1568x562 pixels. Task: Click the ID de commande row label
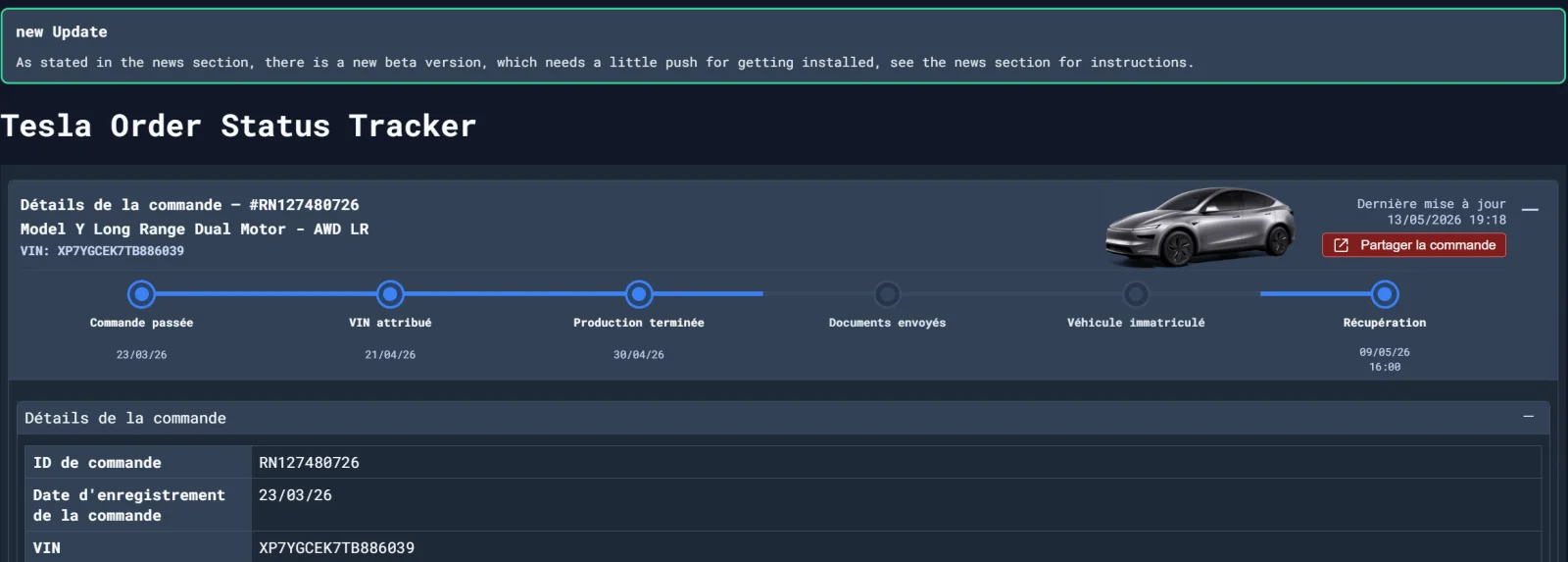coord(97,463)
